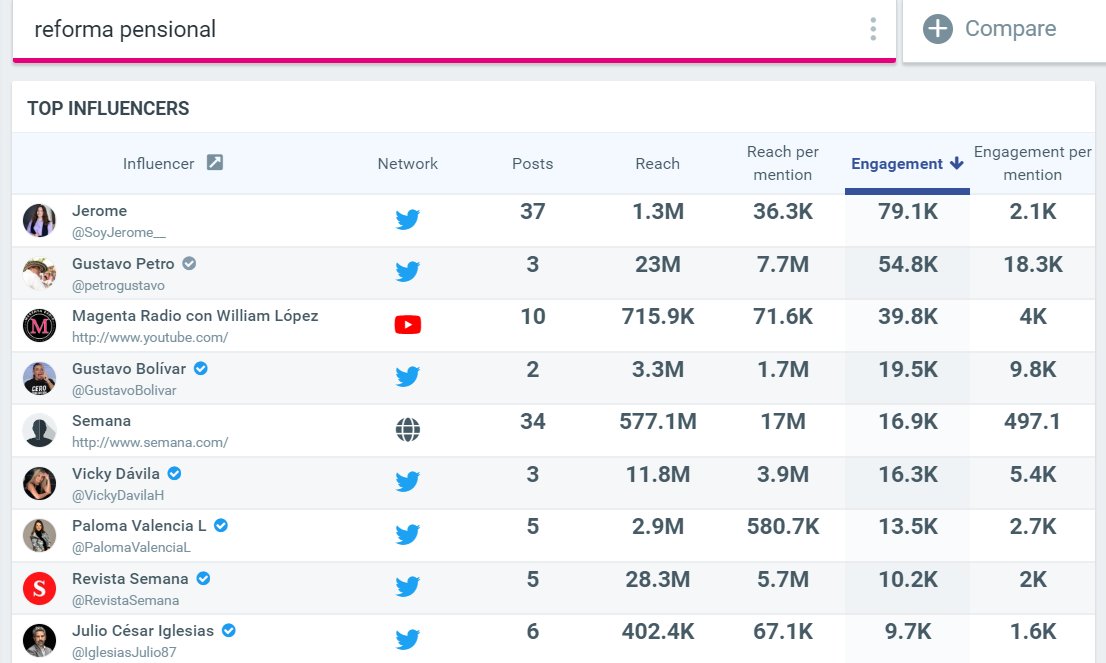Open Gustavo Petro's profile avatar

40,274
